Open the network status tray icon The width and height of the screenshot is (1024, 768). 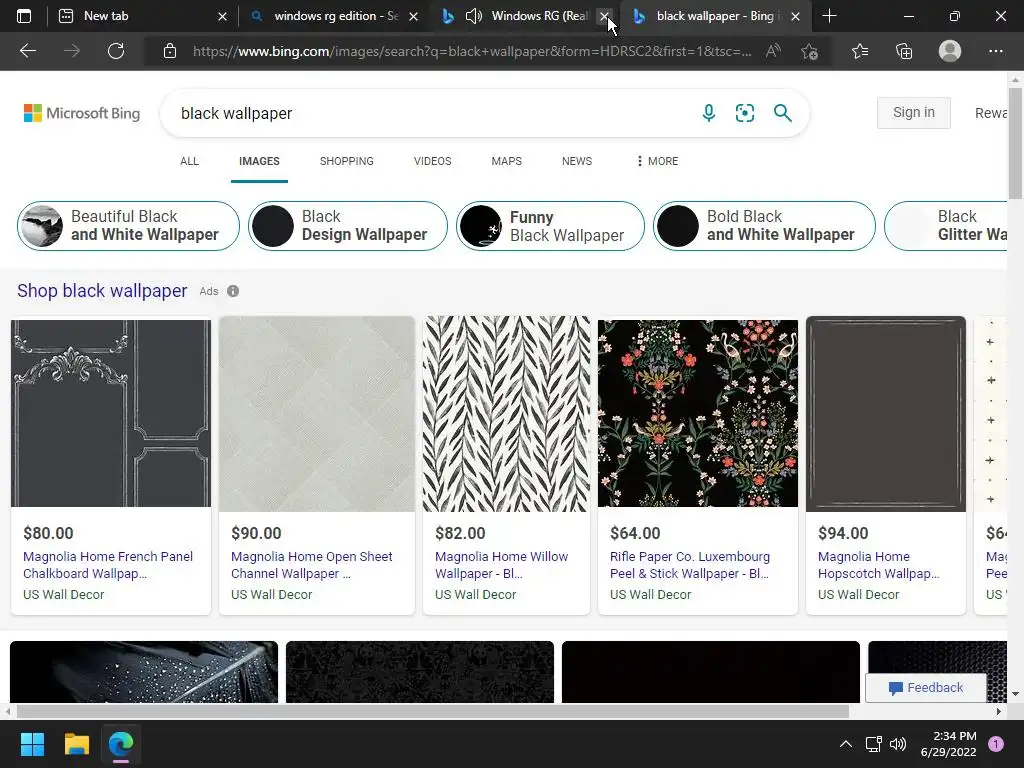click(x=873, y=744)
